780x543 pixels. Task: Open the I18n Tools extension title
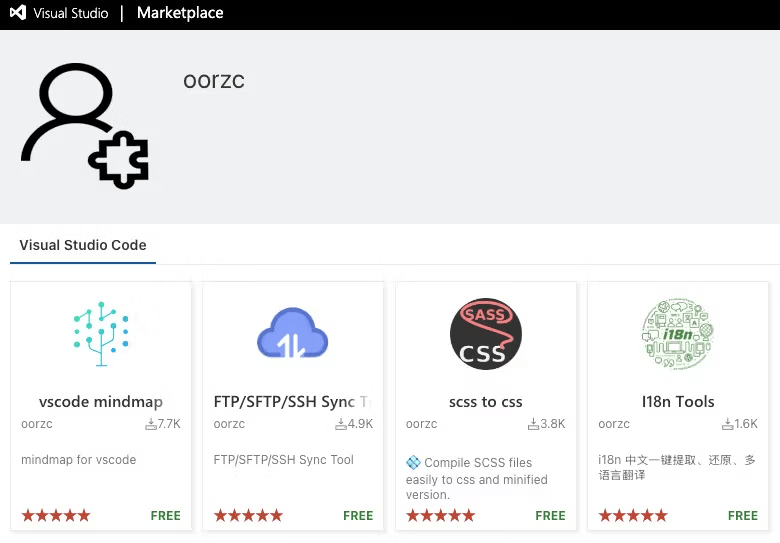click(x=678, y=402)
